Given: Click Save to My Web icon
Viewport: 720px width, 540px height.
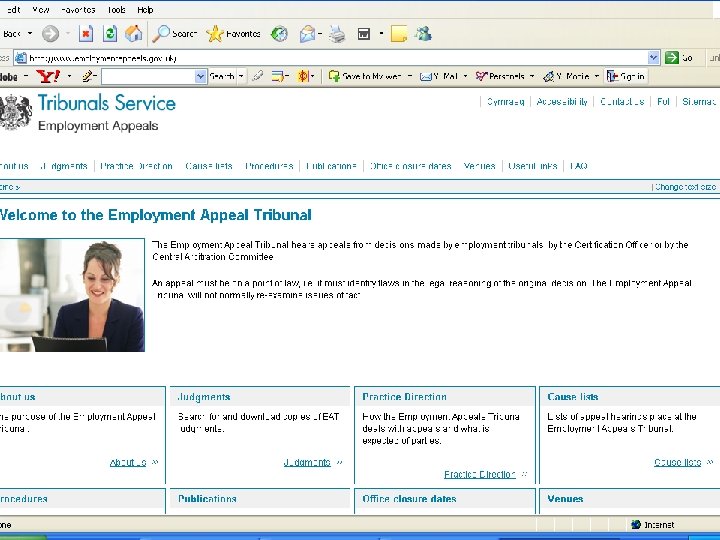Looking at the screenshot, I should coord(334,76).
